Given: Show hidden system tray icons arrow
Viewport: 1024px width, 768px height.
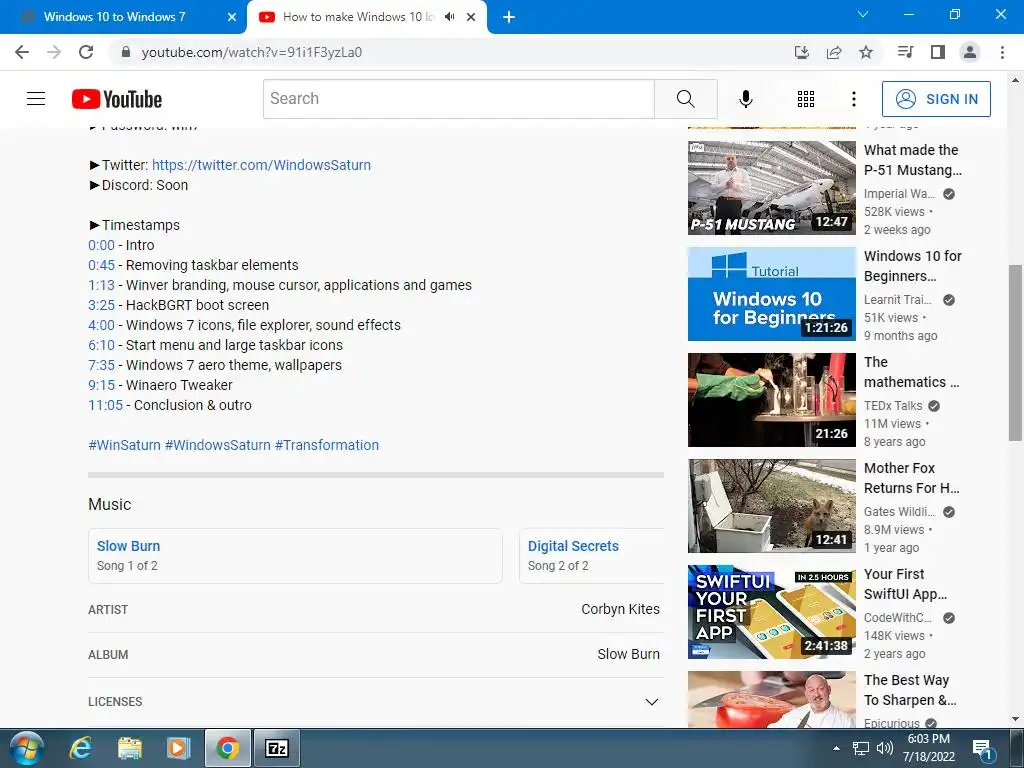Looking at the screenshot, I should point(837,748).
